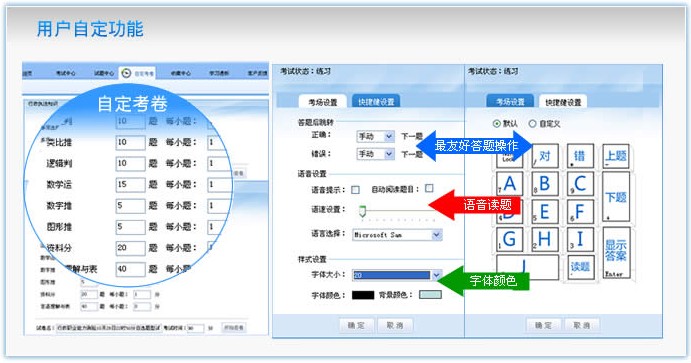Image resolution: width=691 pixels, height=363 pixels.
Task: Select the 对 key on the shortcut keypad
Action: (x=545, y=156)
